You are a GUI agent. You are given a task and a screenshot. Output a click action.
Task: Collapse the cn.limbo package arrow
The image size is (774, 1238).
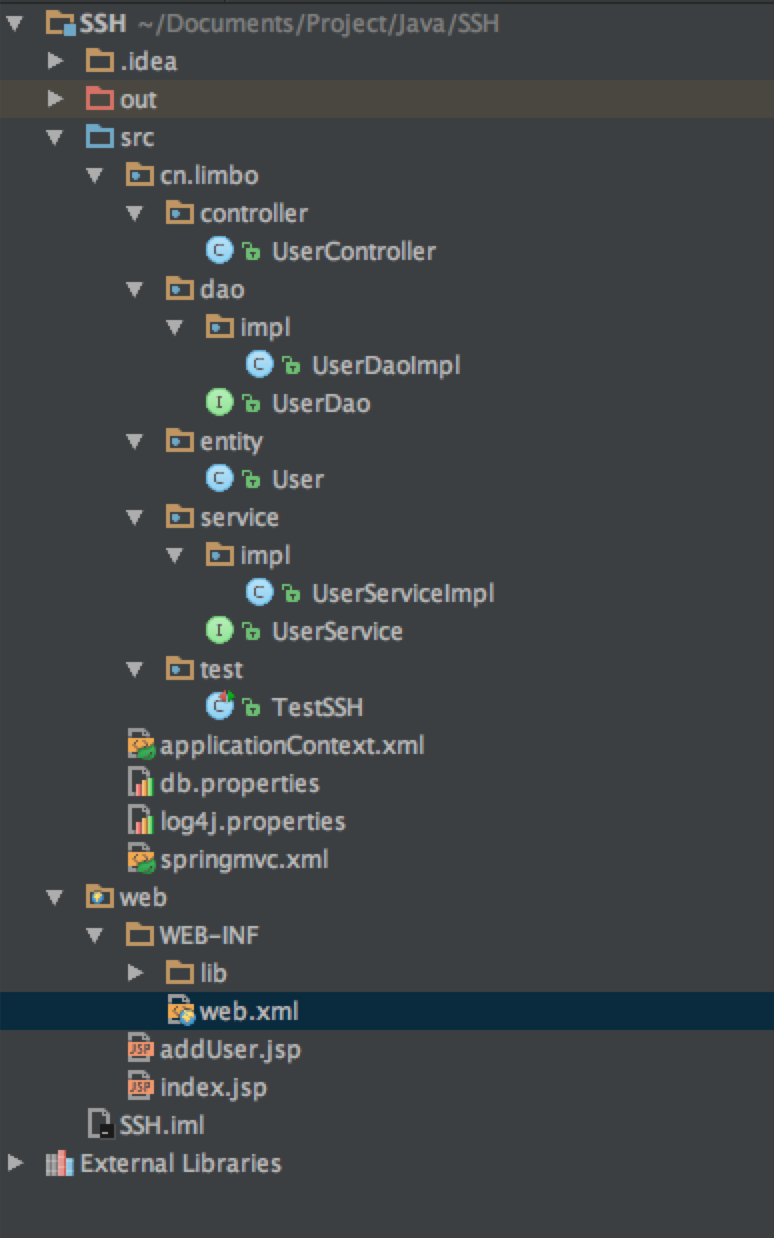click(95, 175)
